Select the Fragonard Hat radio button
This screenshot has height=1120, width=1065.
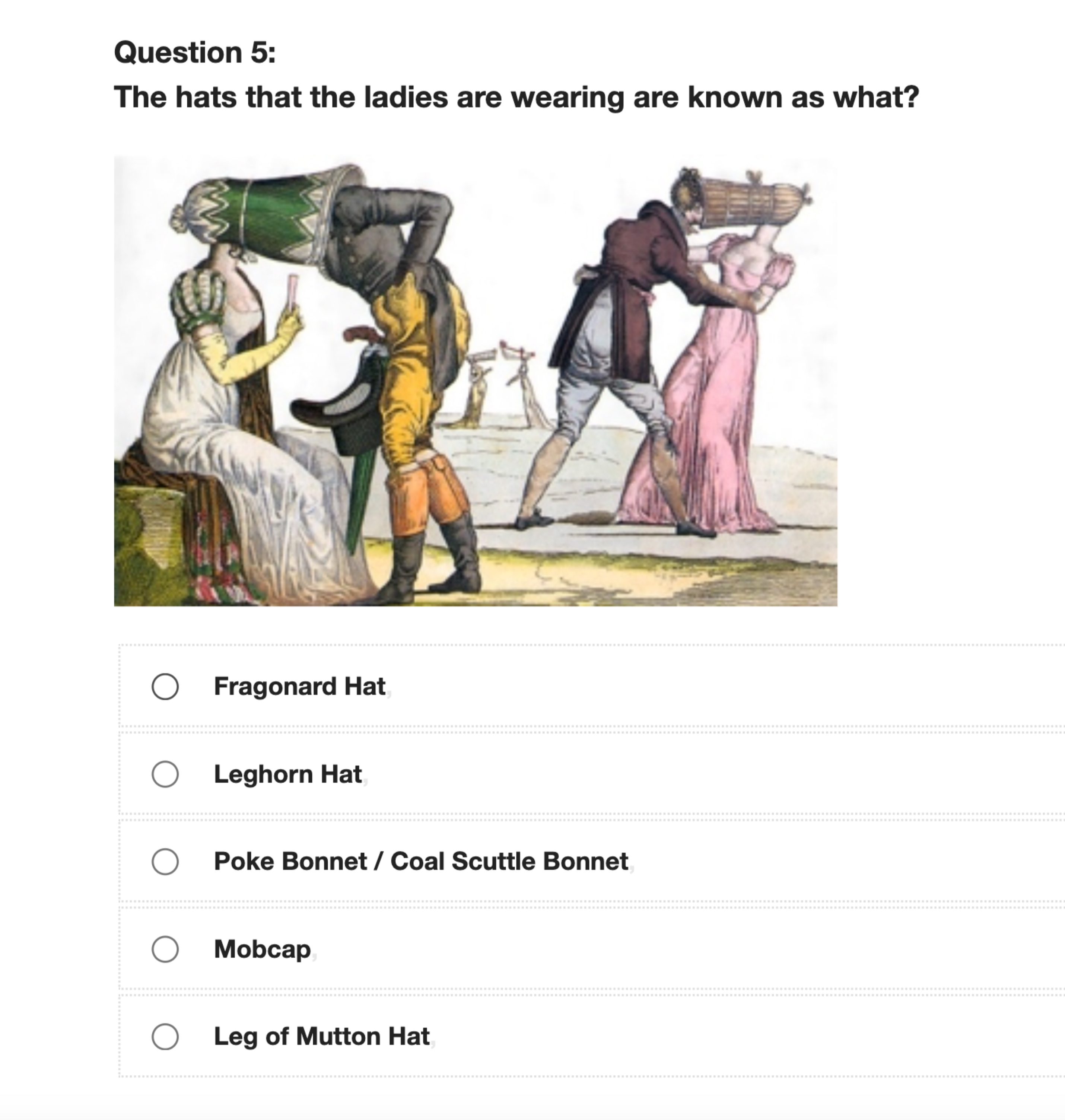click(165, 686)
